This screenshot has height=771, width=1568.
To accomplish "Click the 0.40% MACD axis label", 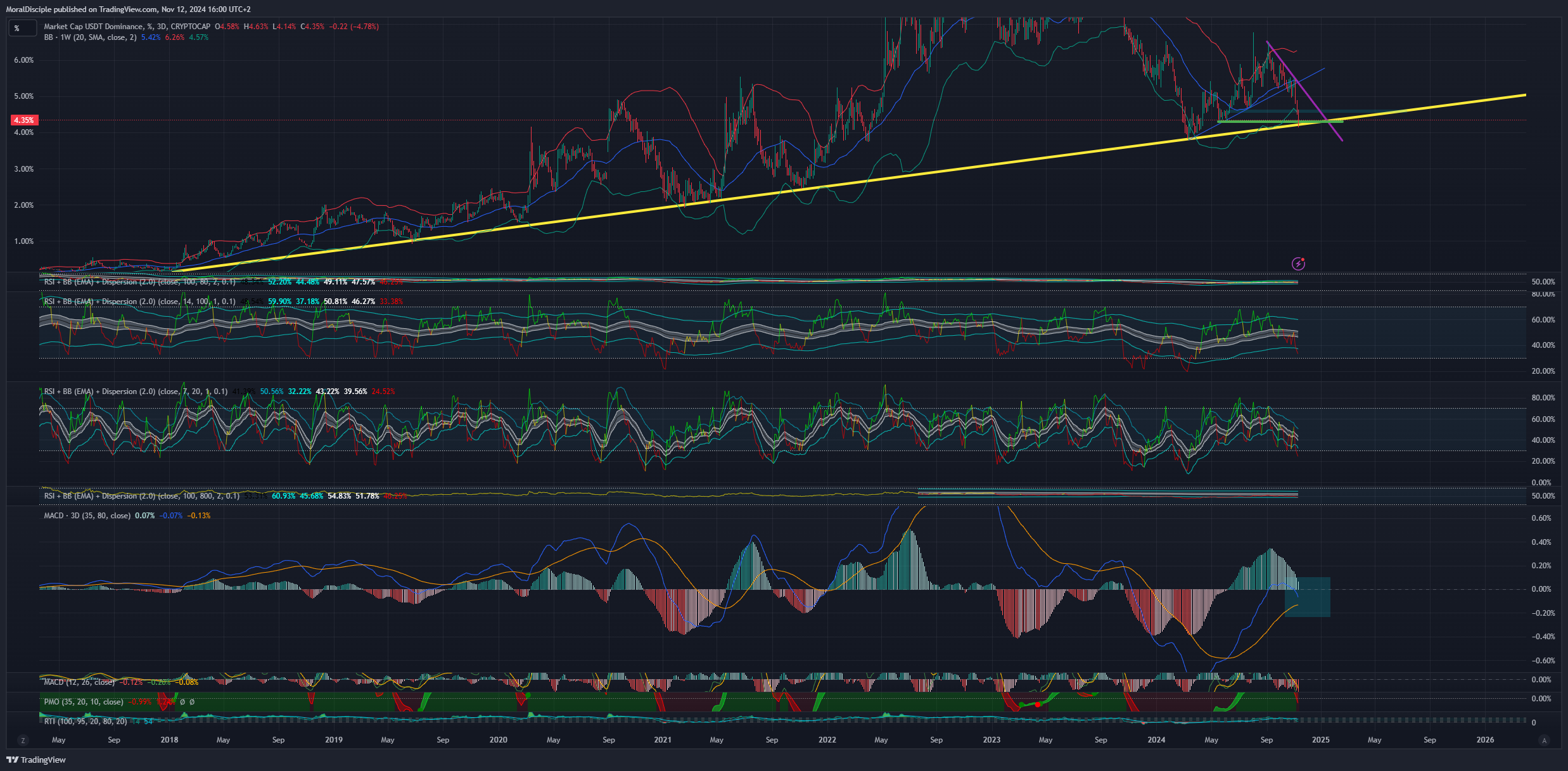I will 1541,542.
